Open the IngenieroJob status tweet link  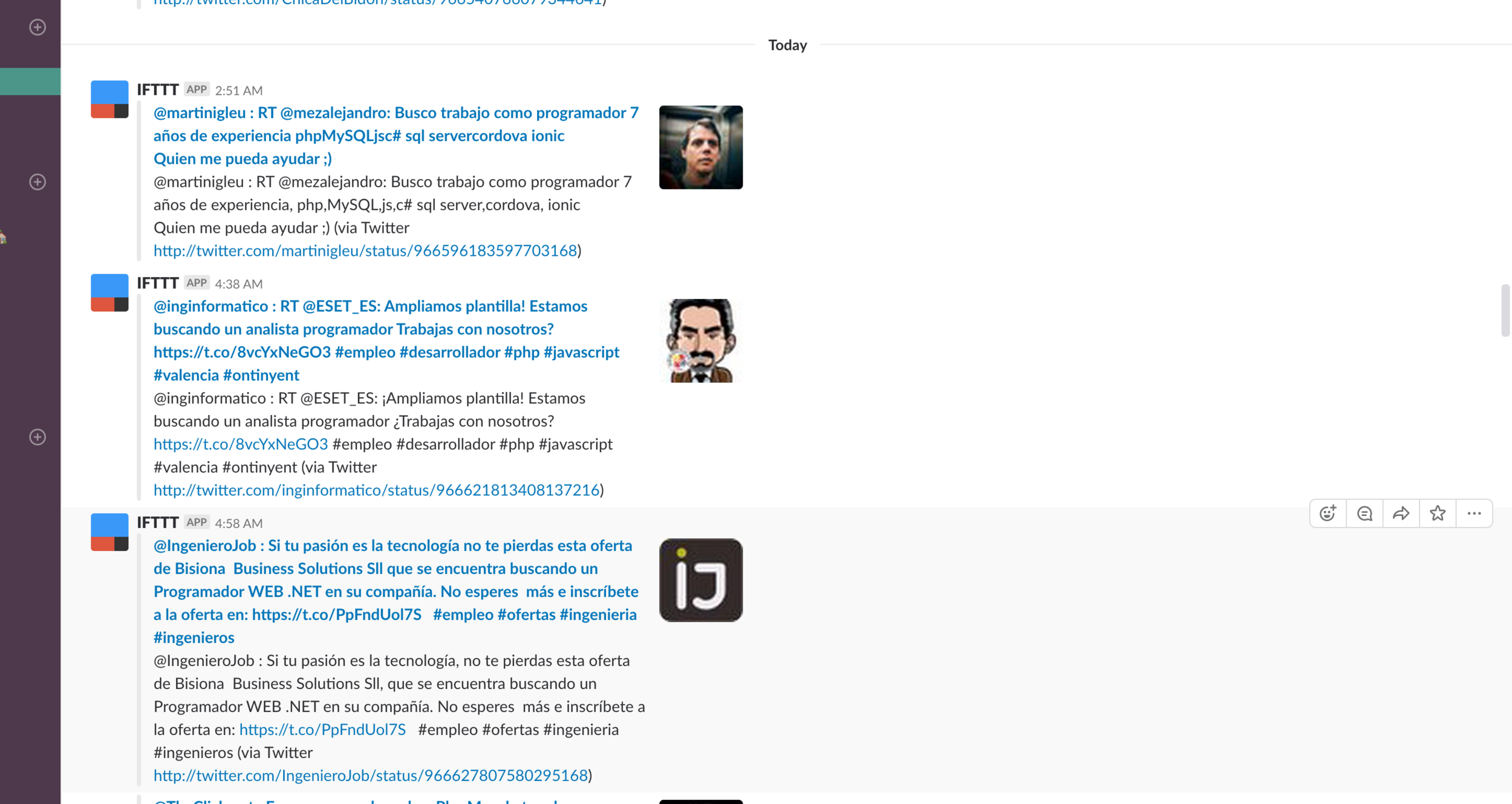(x=370, y=776)
